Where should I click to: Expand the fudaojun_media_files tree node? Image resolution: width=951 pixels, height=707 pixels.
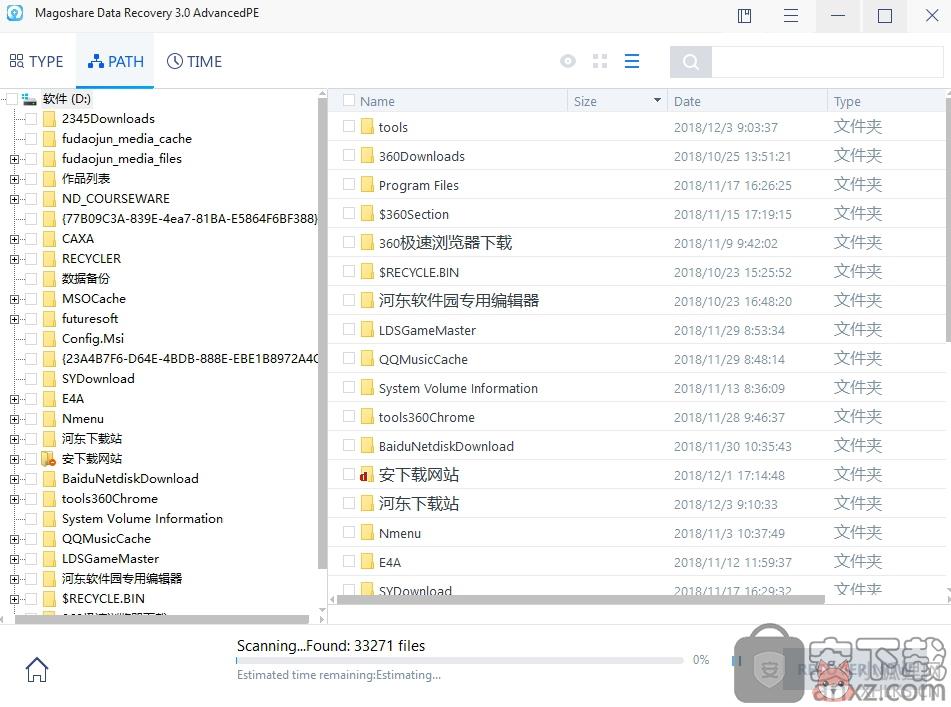[x=14, y=159]
